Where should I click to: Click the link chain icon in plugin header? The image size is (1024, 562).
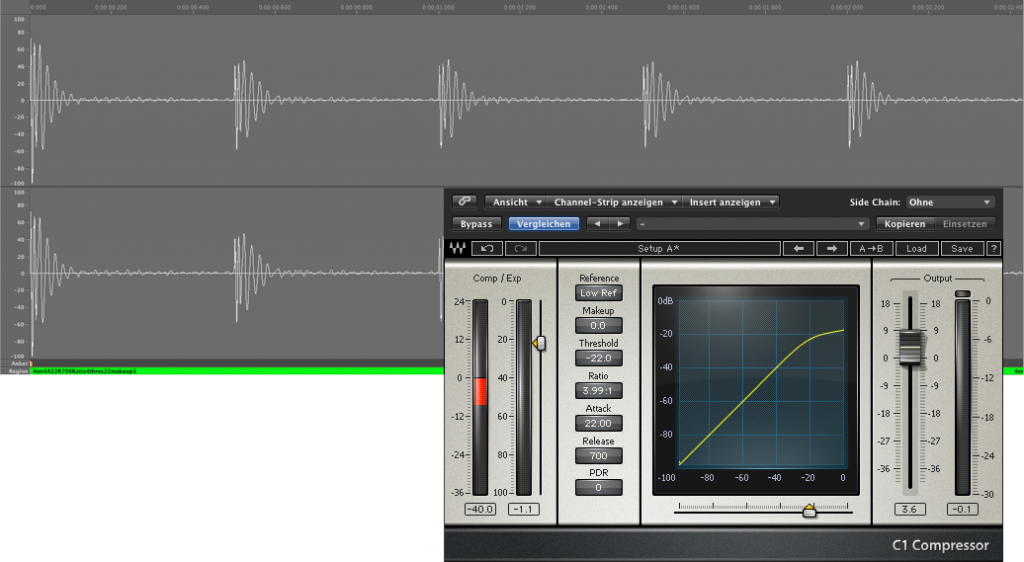tap(464, 201)
